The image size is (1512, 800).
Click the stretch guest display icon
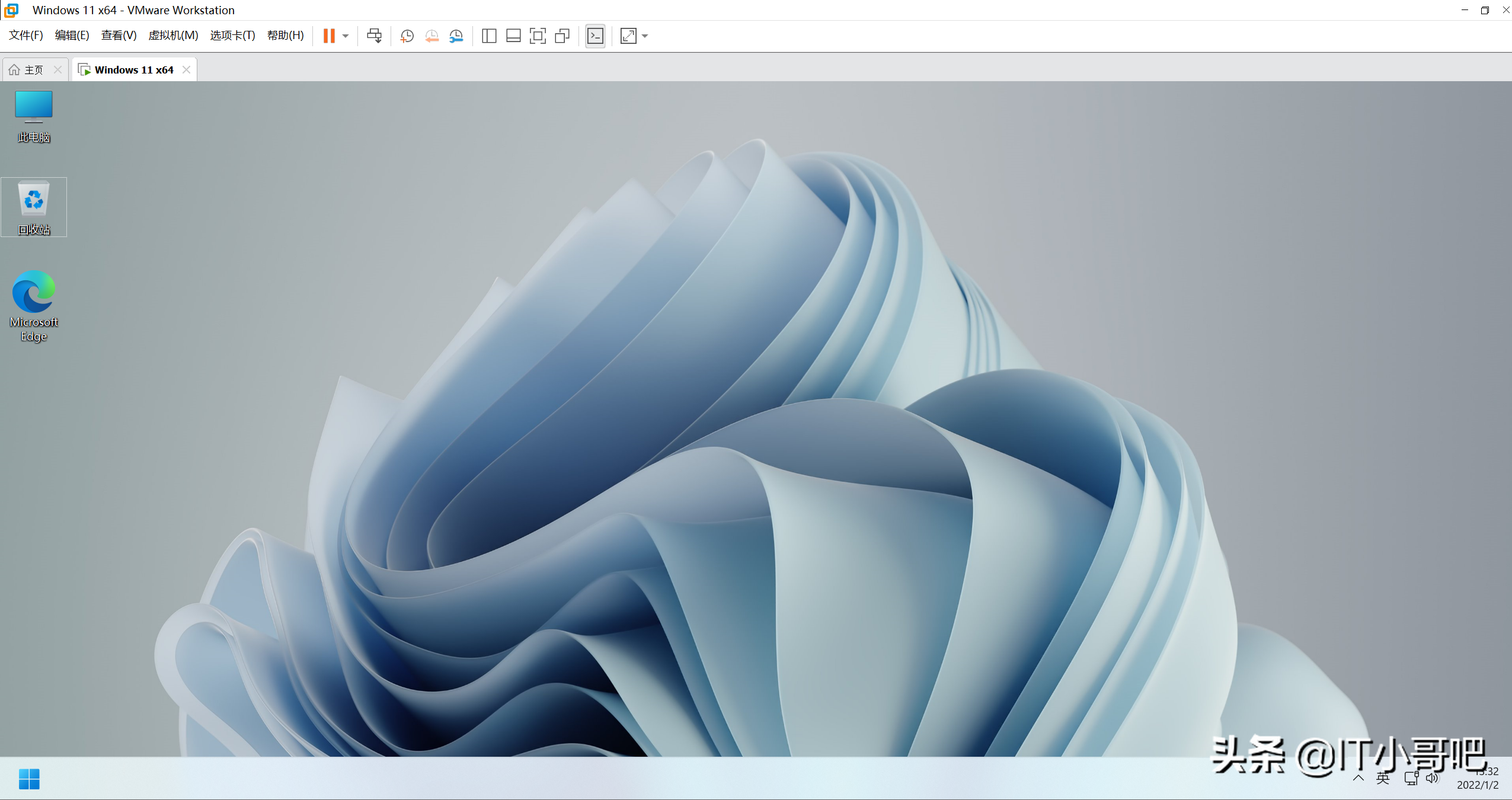[x=628, y=36]
